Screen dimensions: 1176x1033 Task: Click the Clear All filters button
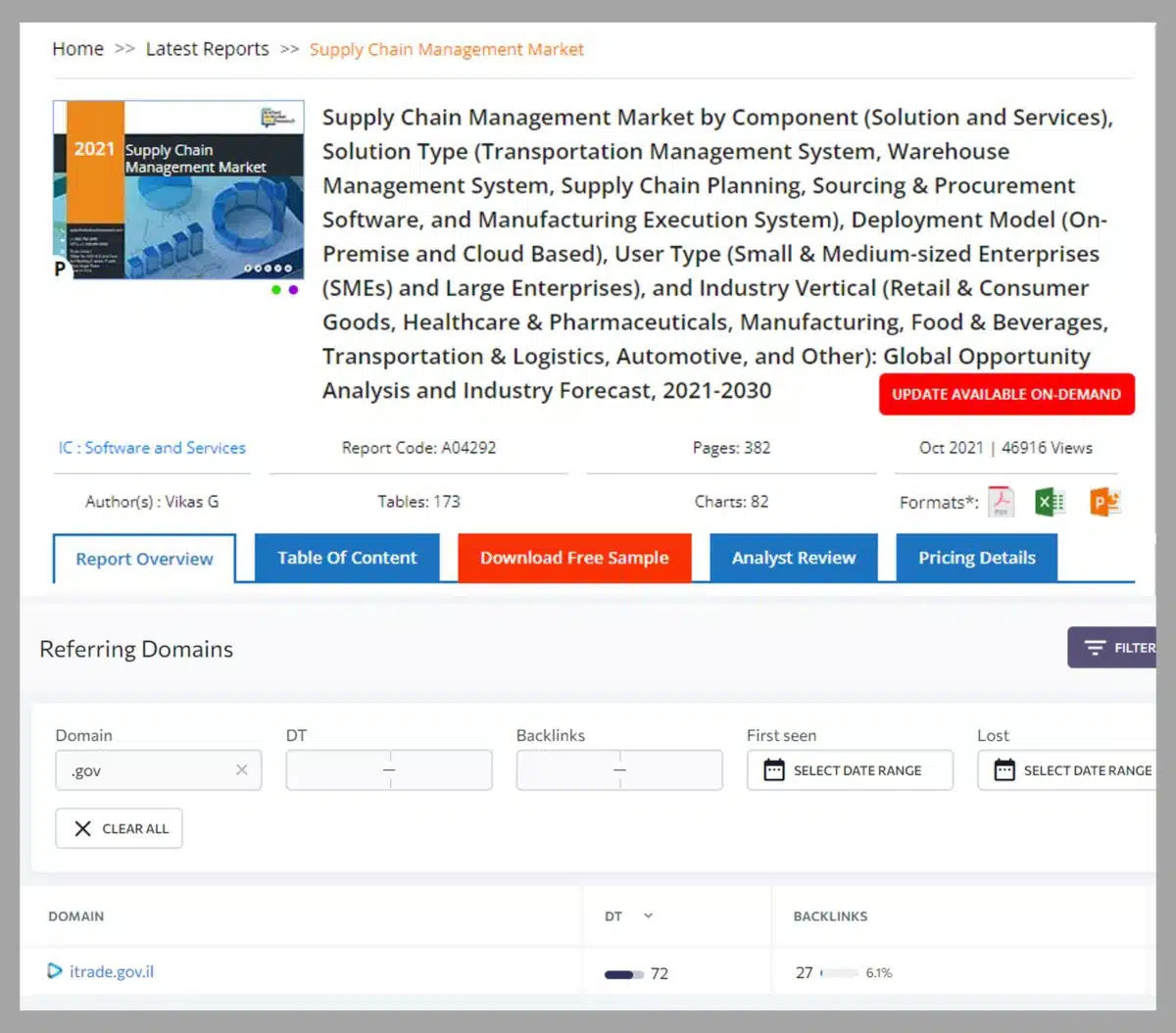120,828
